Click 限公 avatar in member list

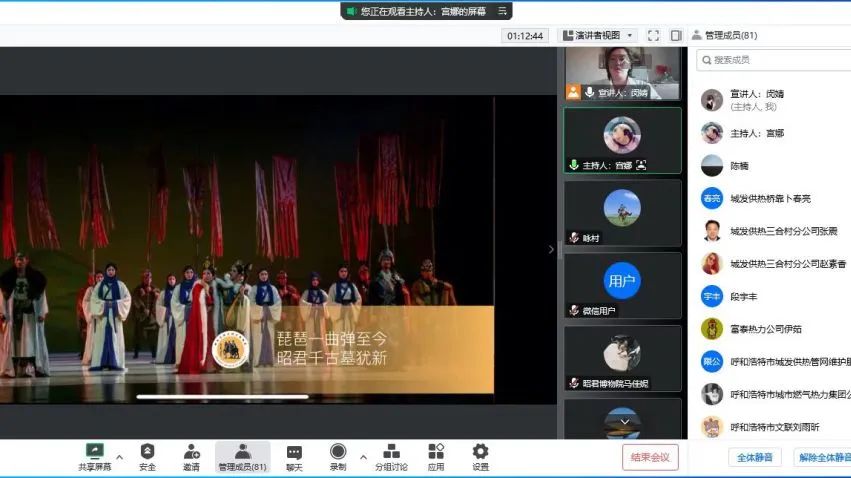point(712,362)
